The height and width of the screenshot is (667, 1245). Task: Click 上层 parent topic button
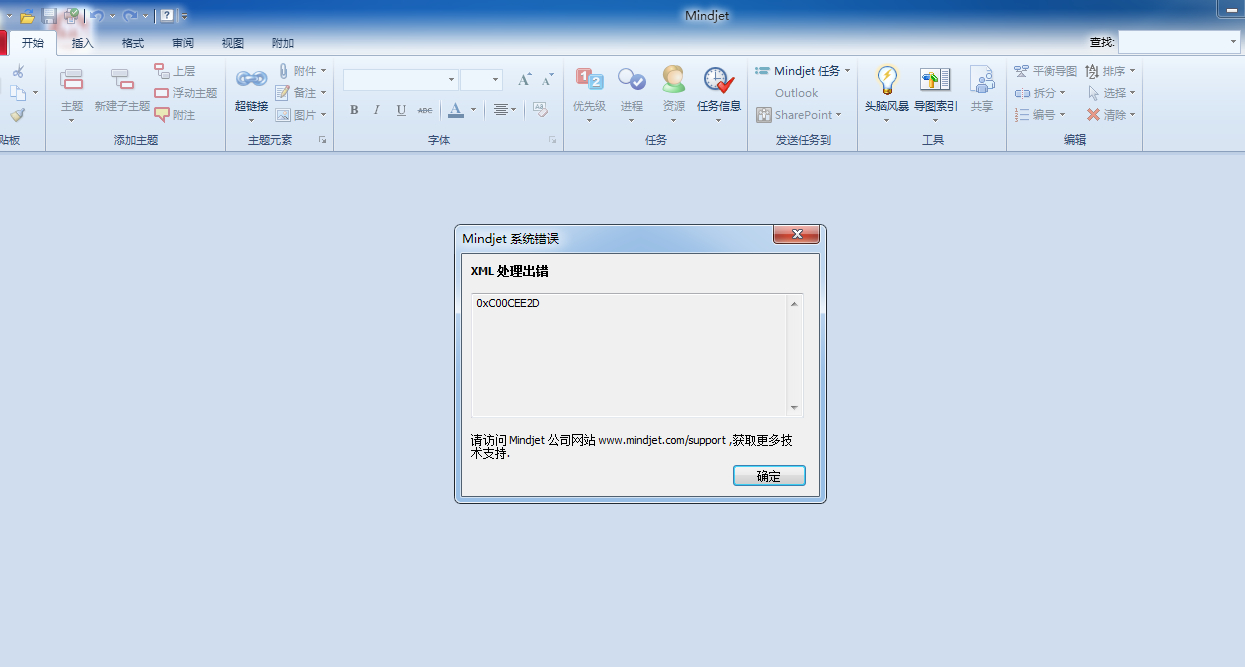tap(175, 71)
